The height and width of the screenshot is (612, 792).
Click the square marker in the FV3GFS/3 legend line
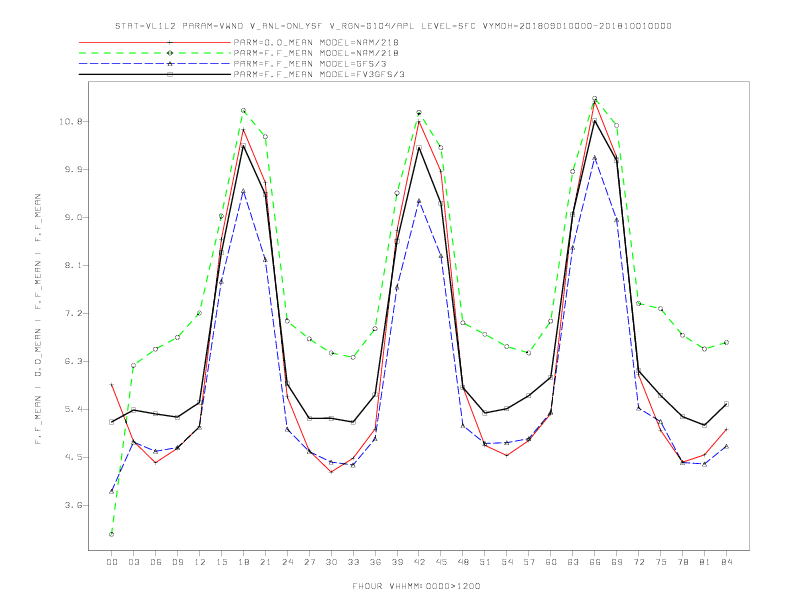170,74
